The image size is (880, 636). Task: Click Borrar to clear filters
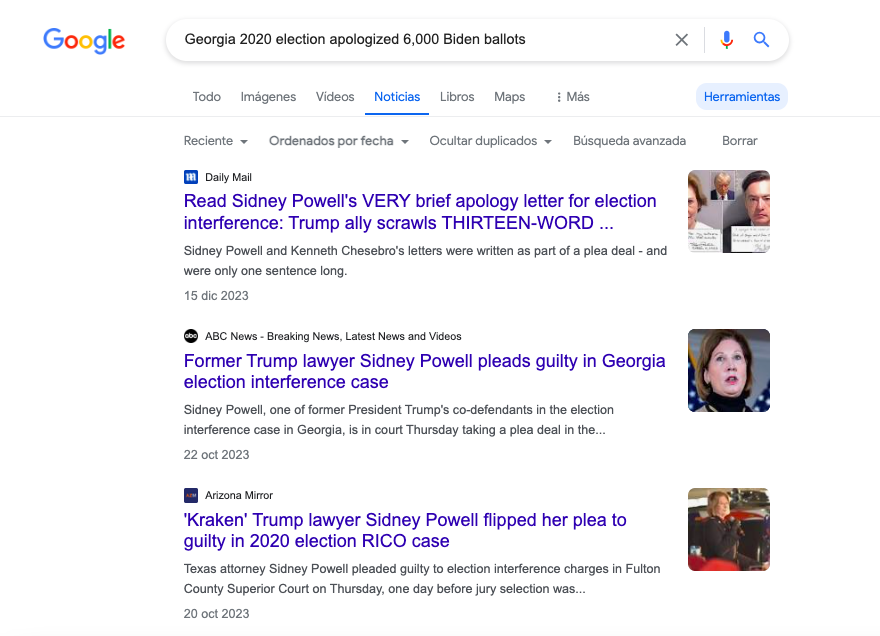coord(739,141)
